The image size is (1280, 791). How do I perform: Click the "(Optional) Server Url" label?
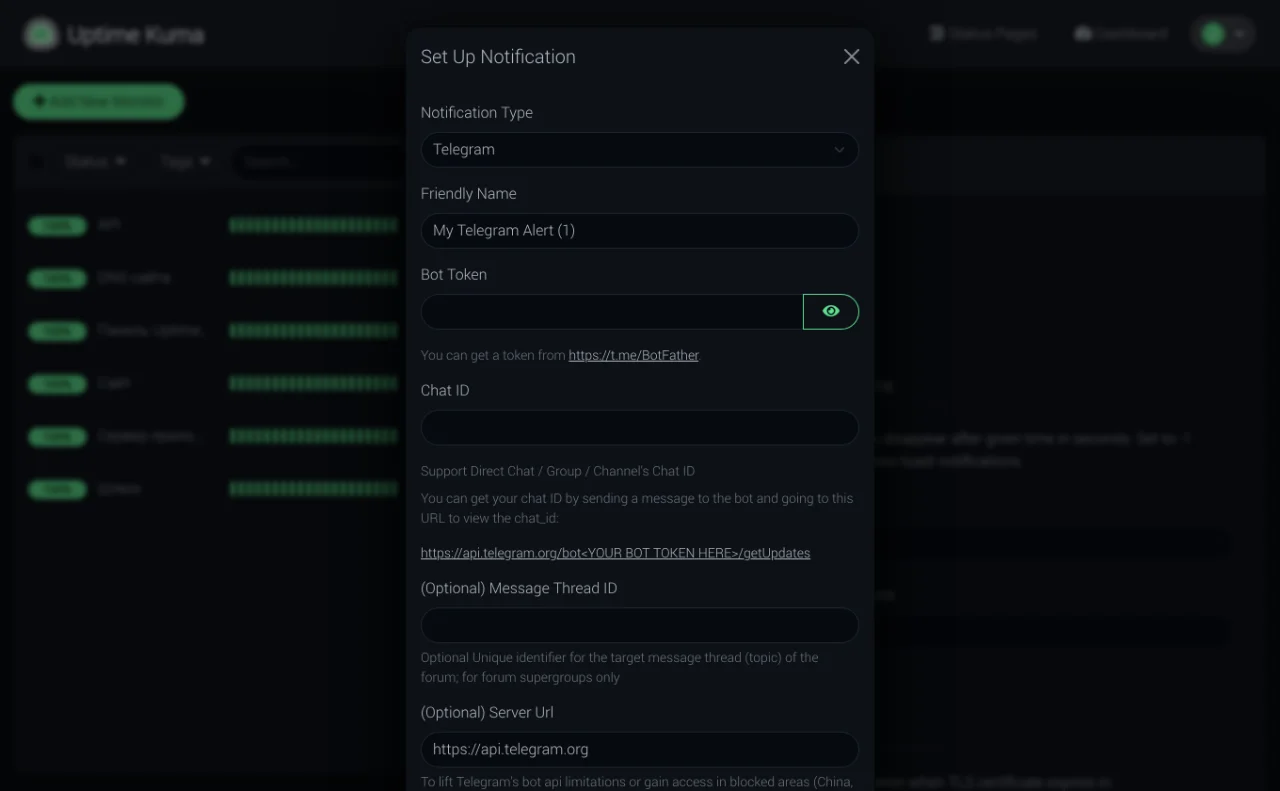[x=487, y=713]
